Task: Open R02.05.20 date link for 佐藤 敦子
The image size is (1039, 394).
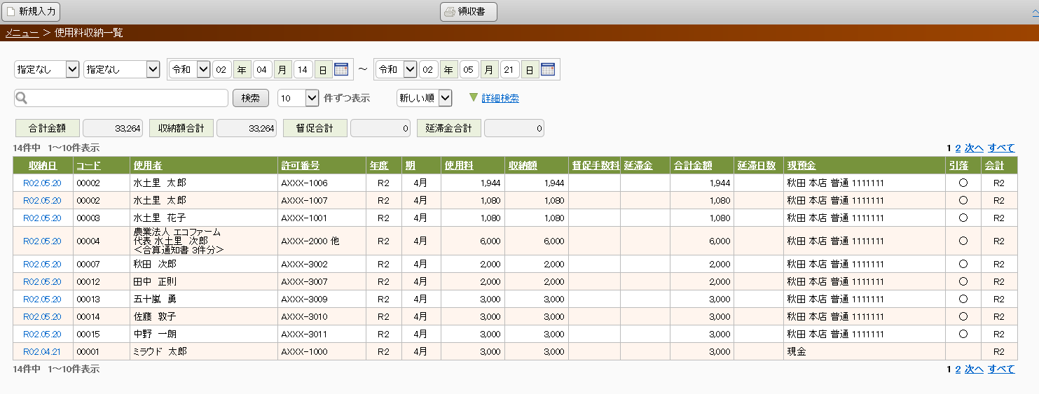Action: [x=42, y=317]
